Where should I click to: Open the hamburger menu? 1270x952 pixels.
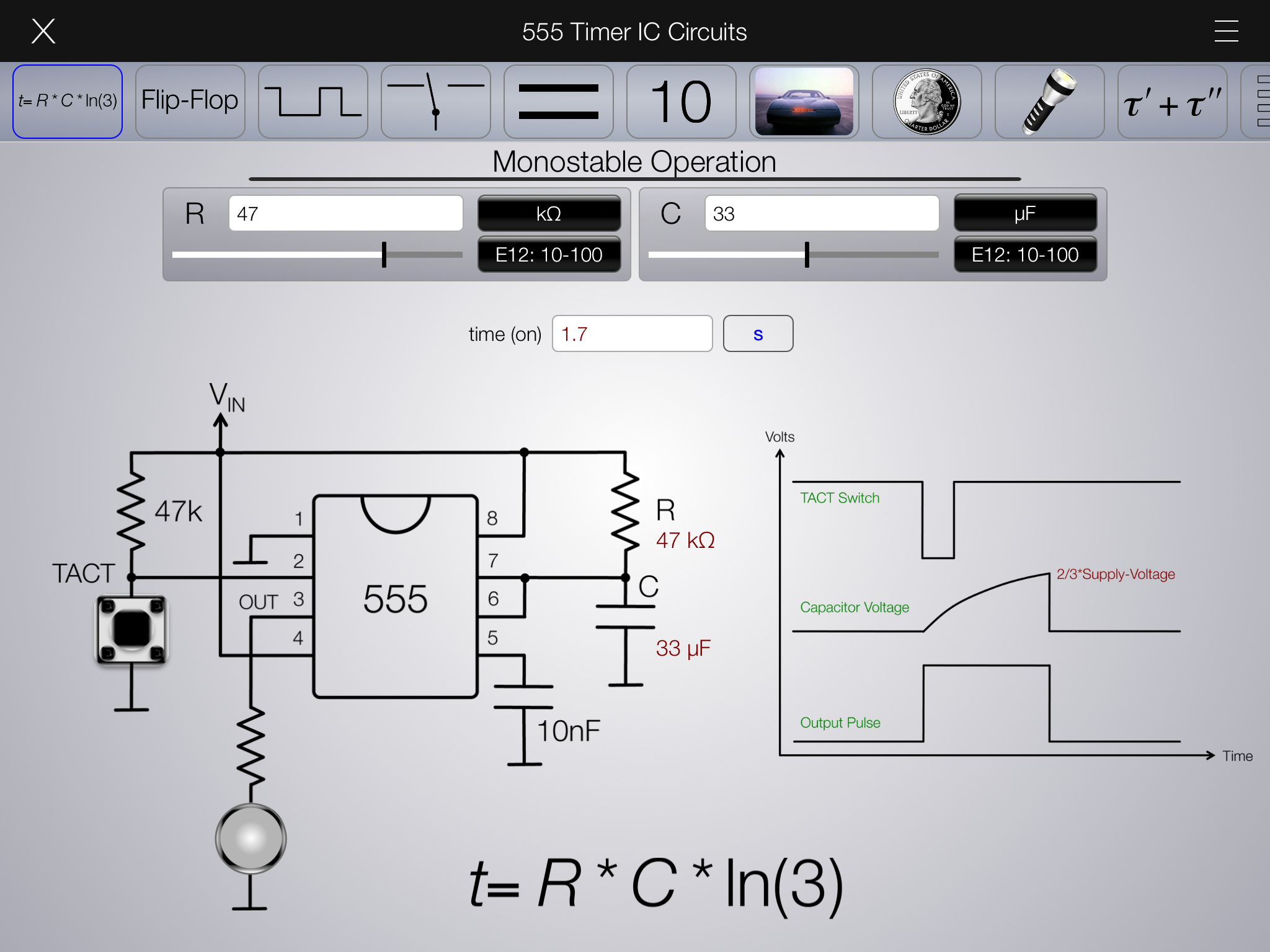click(1226, 31)
